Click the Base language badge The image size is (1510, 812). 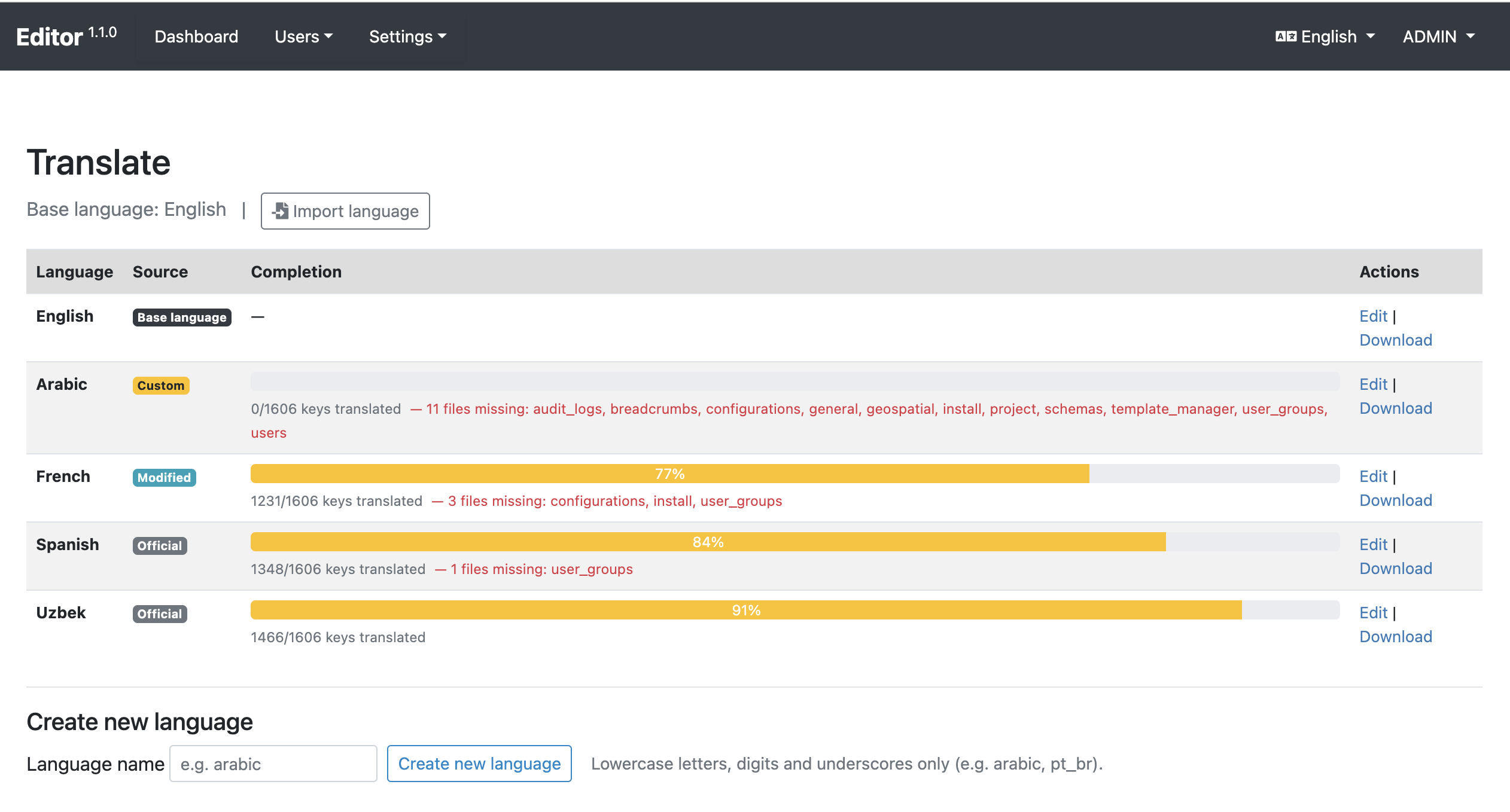tap(182, 318)
